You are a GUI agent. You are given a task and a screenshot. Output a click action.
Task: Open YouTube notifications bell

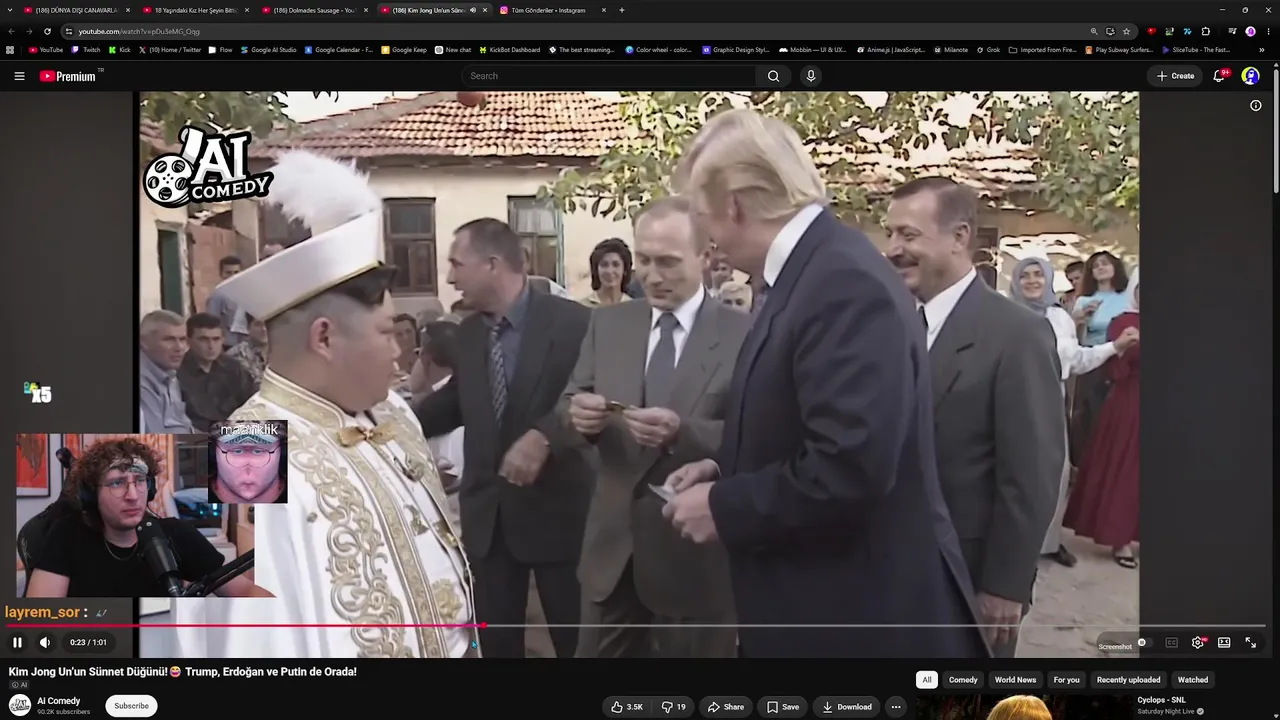point(1220,76)
